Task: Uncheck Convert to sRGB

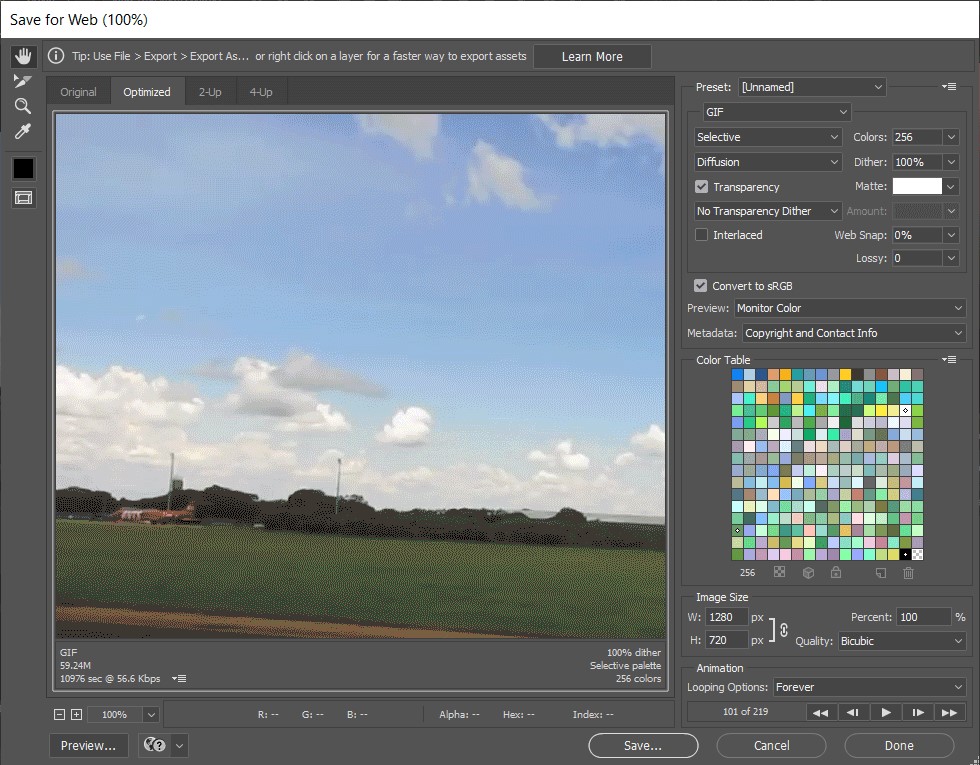Action: coord(701,286)
